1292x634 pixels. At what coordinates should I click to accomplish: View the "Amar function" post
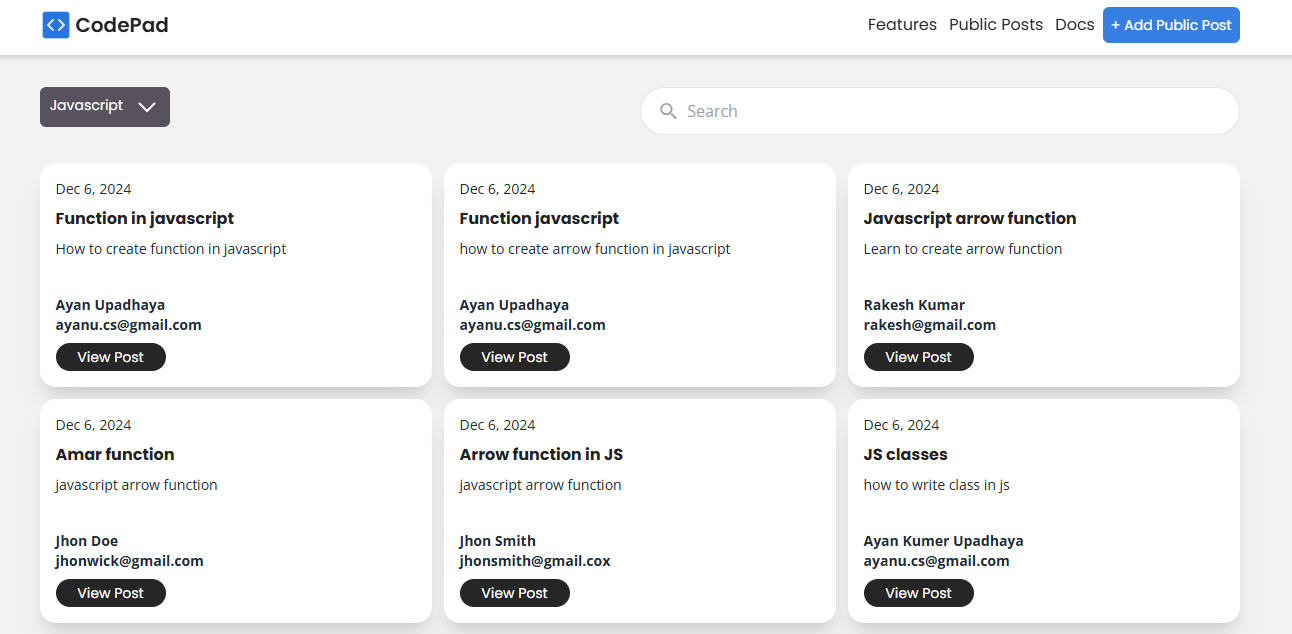111,593
